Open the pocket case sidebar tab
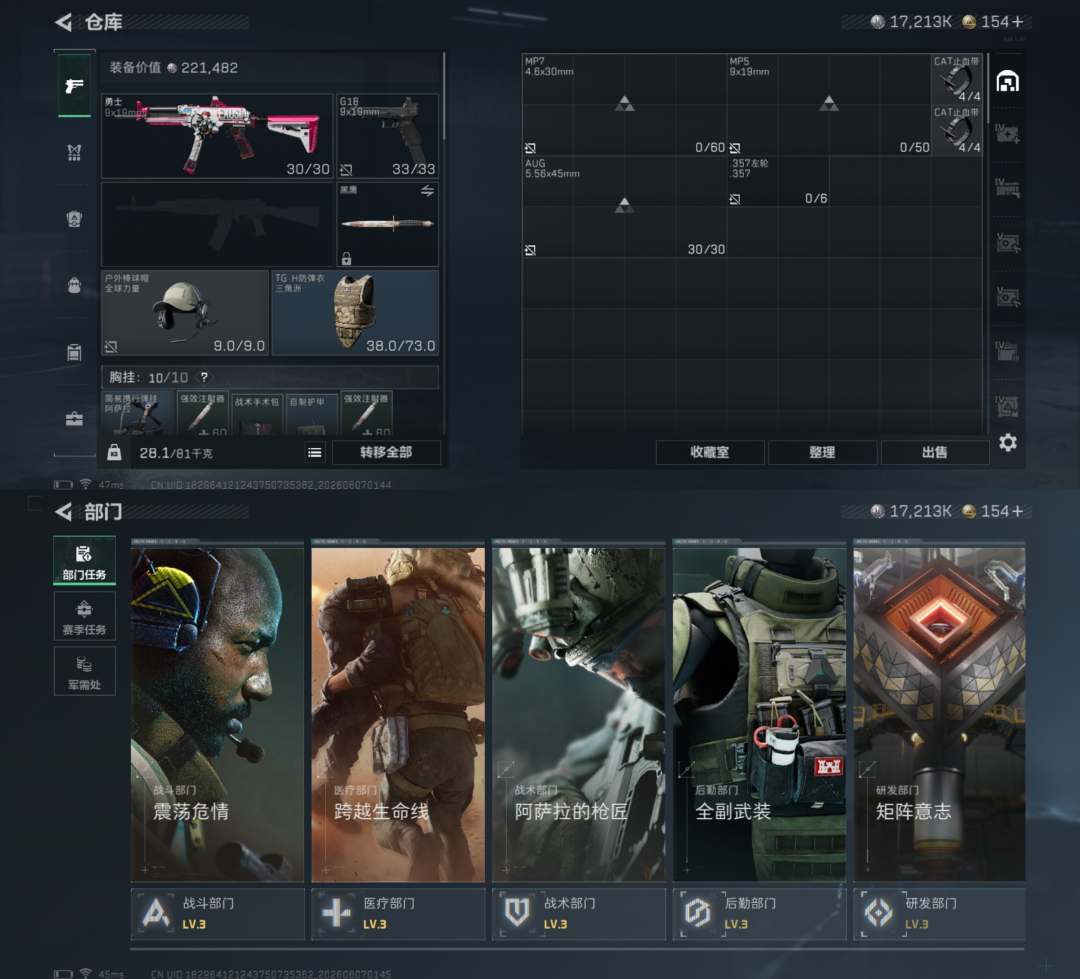The height and width of the screenshot is (979, 1080). click(74, 352)
